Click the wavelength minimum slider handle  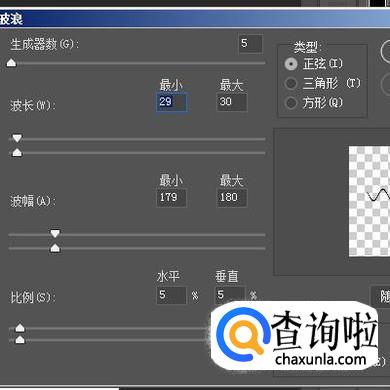(x=17, y=138)
